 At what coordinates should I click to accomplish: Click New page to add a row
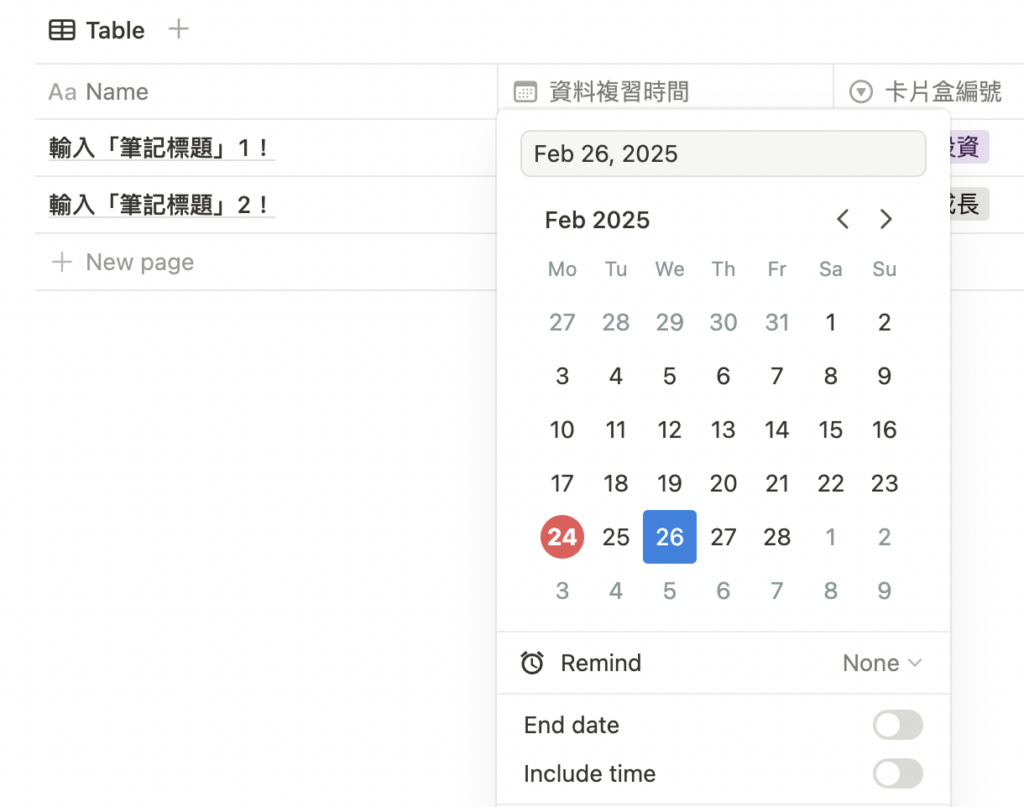coord(139,262)
